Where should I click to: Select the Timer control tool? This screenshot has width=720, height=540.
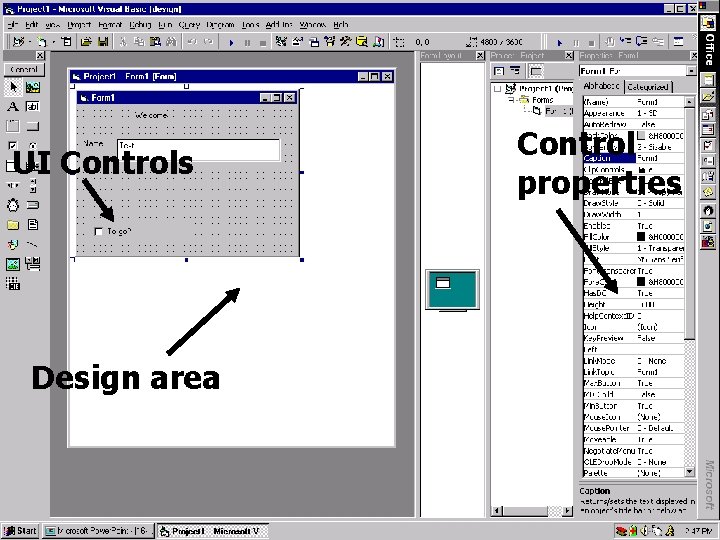pos(13,205)
